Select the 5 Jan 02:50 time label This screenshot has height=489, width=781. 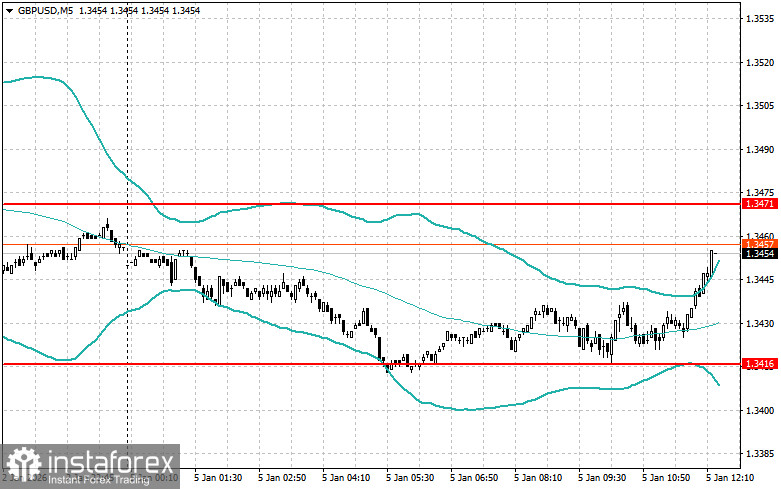pyautogui.click(x=282, y=478)
